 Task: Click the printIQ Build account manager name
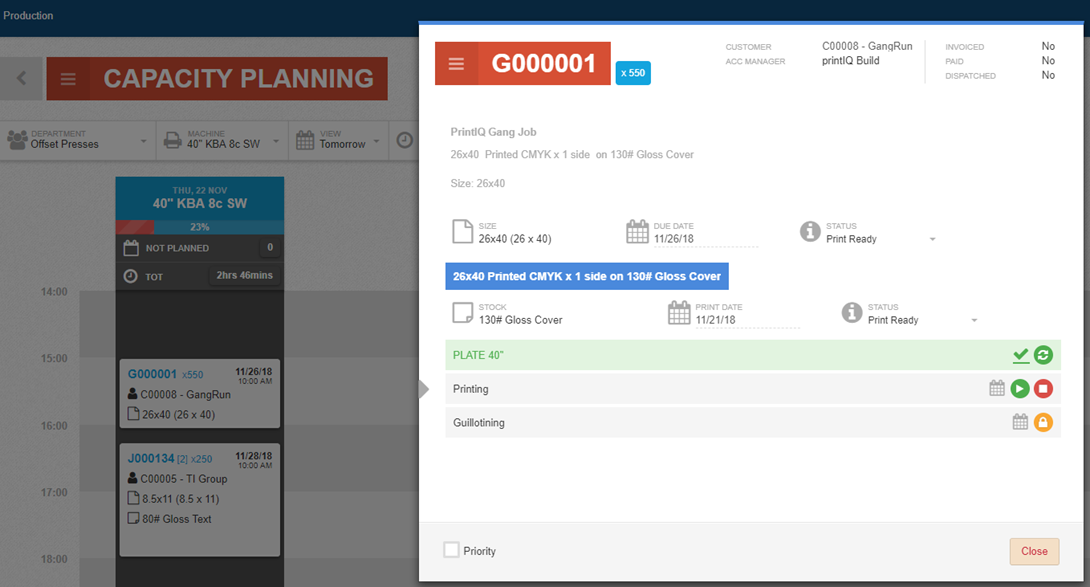850,61
